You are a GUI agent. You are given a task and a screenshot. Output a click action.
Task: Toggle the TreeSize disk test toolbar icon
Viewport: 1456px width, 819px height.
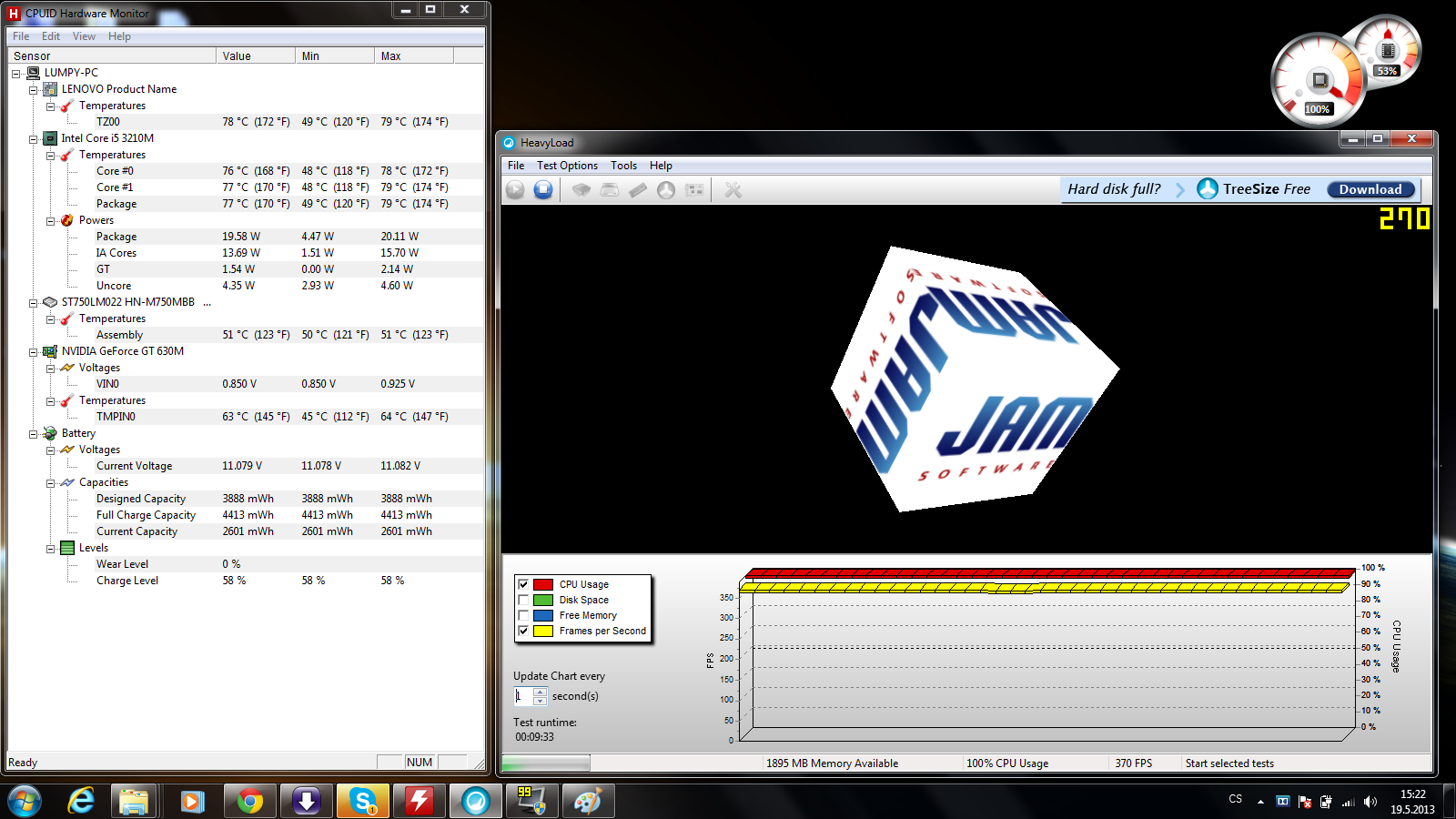coord(666,189)
